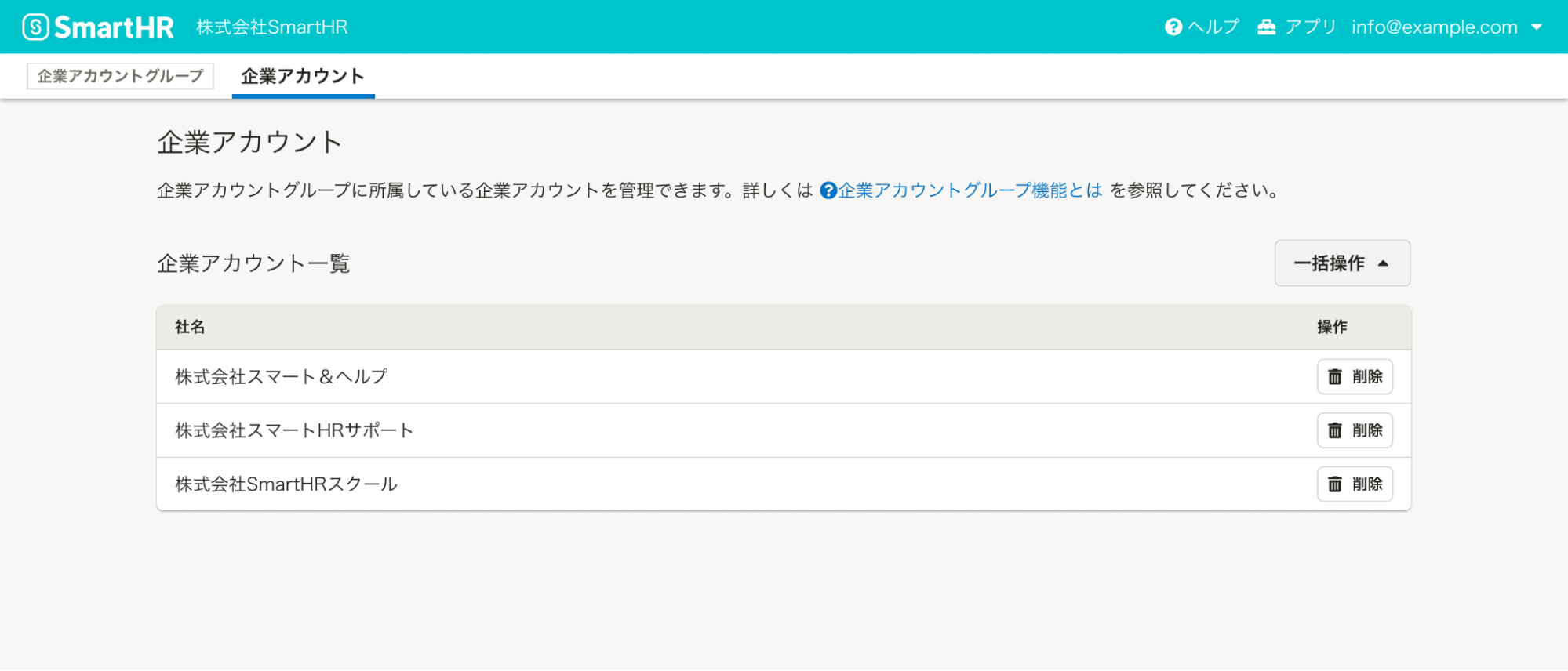
Task: Switch to the 企業アカウントグループ tab
Action: [120, 76]
